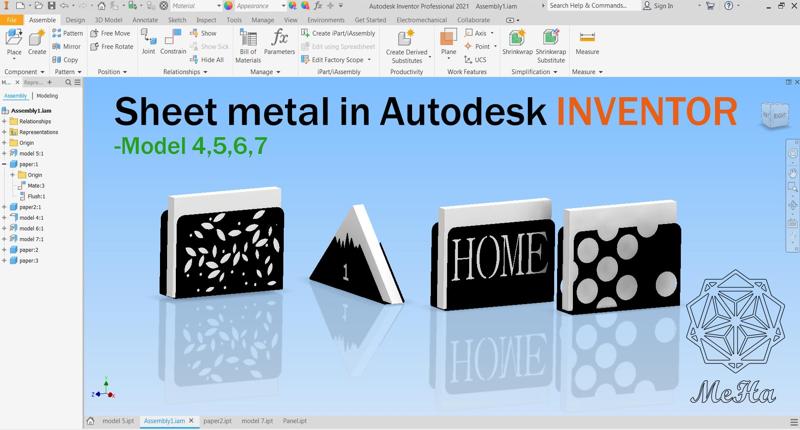800x430 pixels.
Task: Open the File menu tab
Action: (x=11, y=20)
